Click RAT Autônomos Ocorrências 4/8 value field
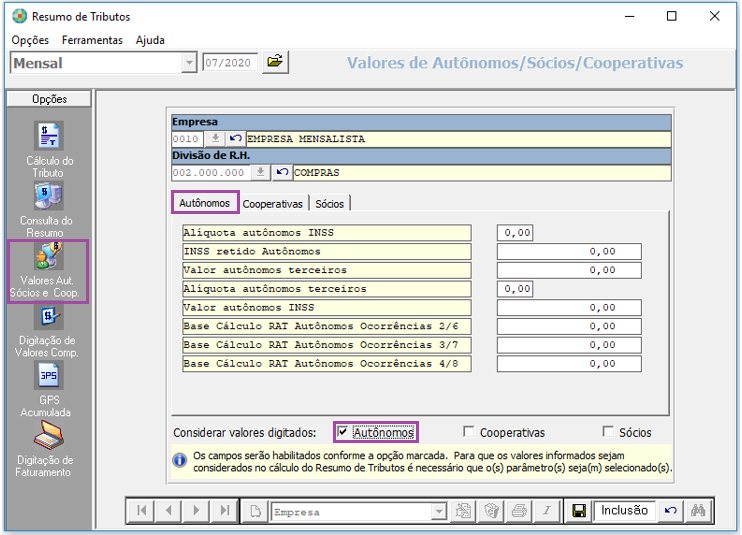The width and height of the screenshot is (742, 535). pyautogui.click(x=569, y=363)
